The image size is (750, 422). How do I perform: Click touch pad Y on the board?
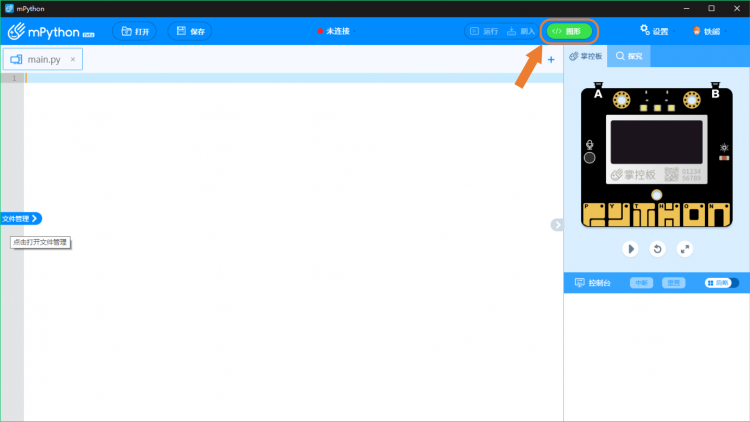click(618, 215)
